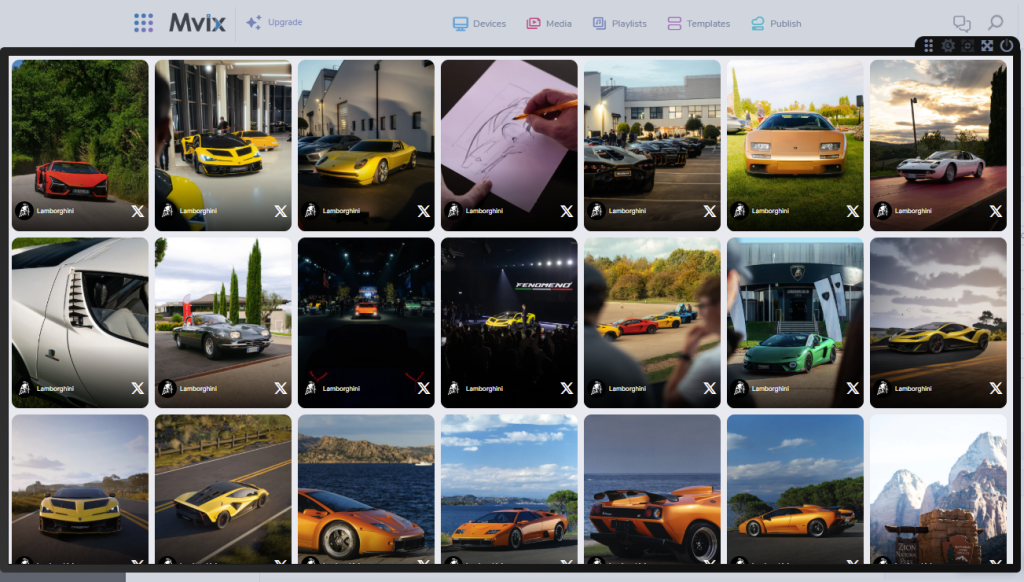This screenshot has width=1024, height=582.
Task: Open the preview schedule gear icon
Action: (948, 46)
